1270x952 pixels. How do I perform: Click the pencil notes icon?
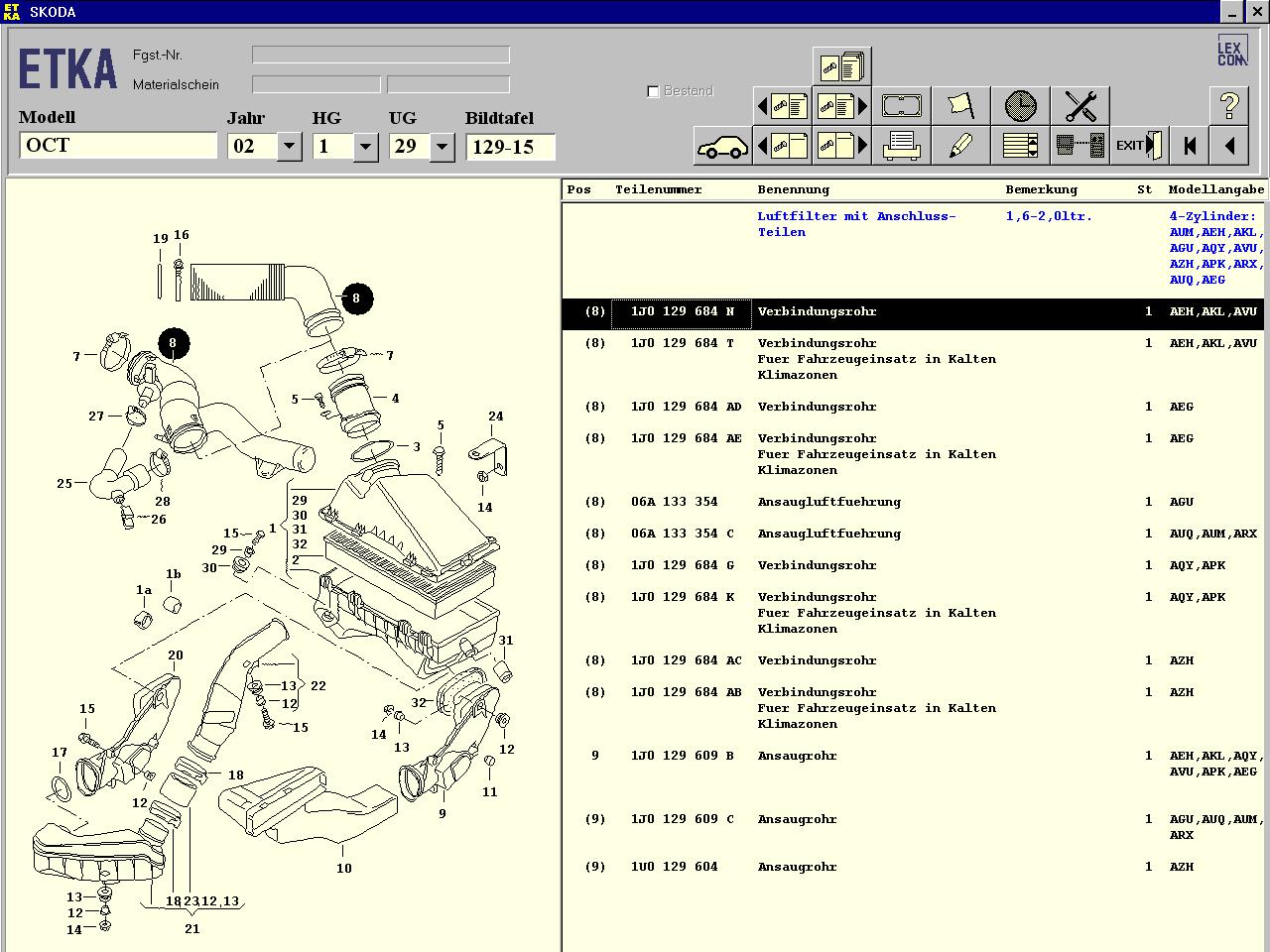coord(960,146)
